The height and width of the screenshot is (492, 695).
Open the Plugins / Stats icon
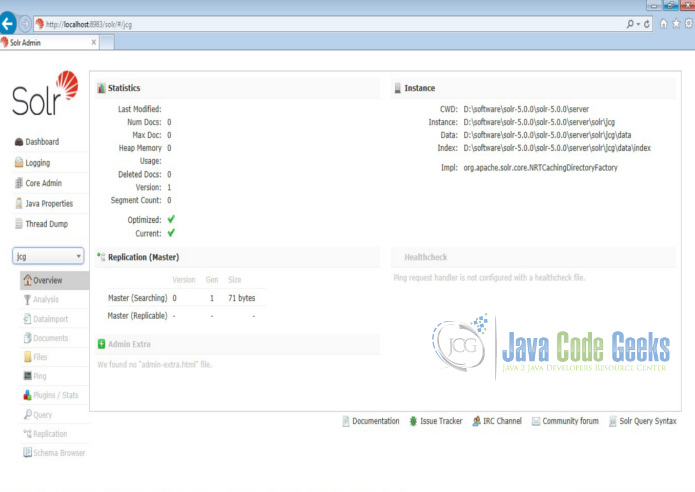pyautogui.click(x=27, y=395)
